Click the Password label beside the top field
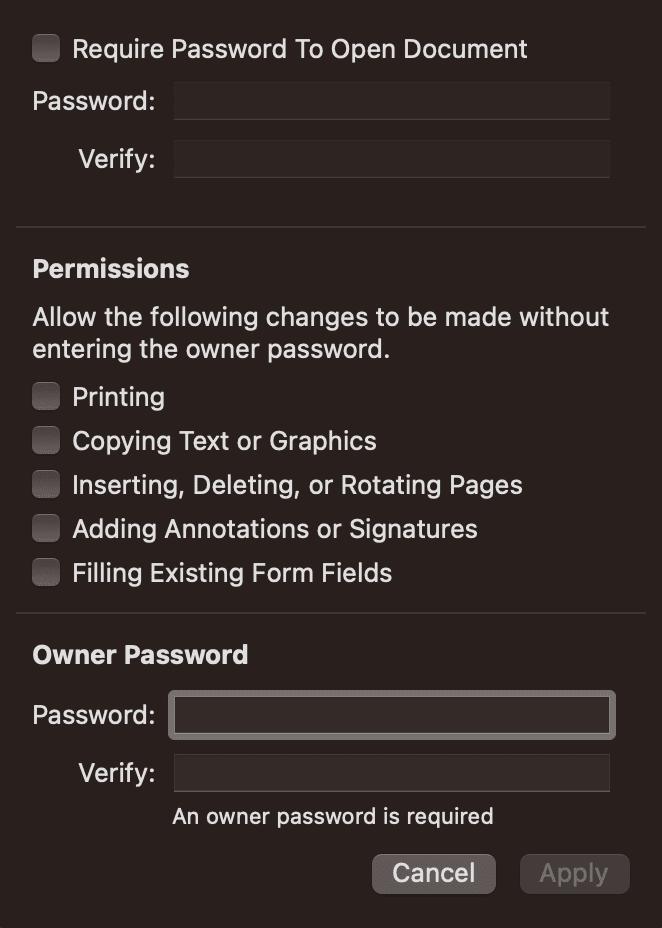The image size is (662, 928). [x=92, y=100]
